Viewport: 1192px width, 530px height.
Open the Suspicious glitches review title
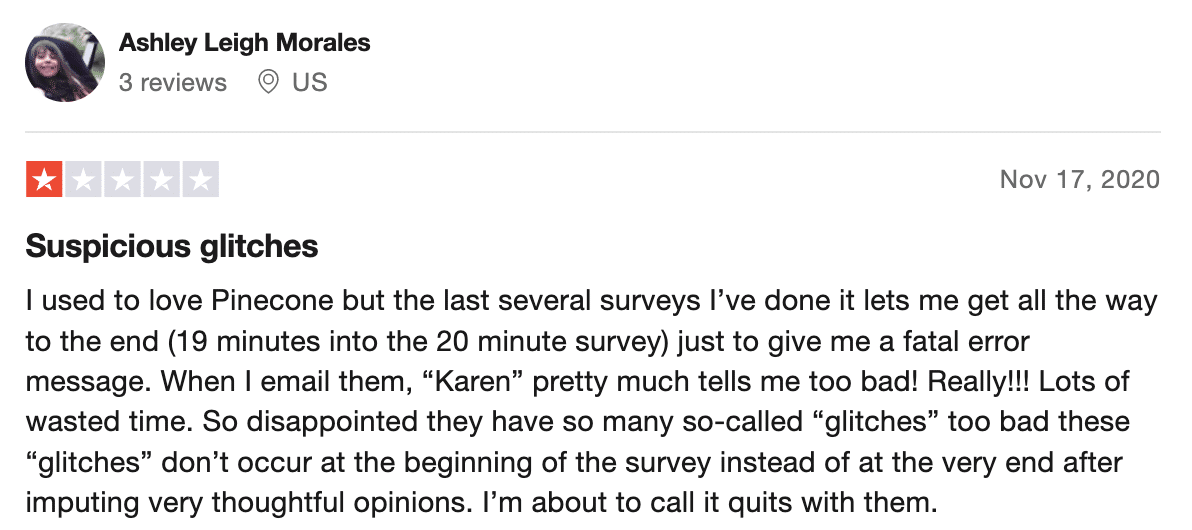pyautogui.click(x=172, y=246)
